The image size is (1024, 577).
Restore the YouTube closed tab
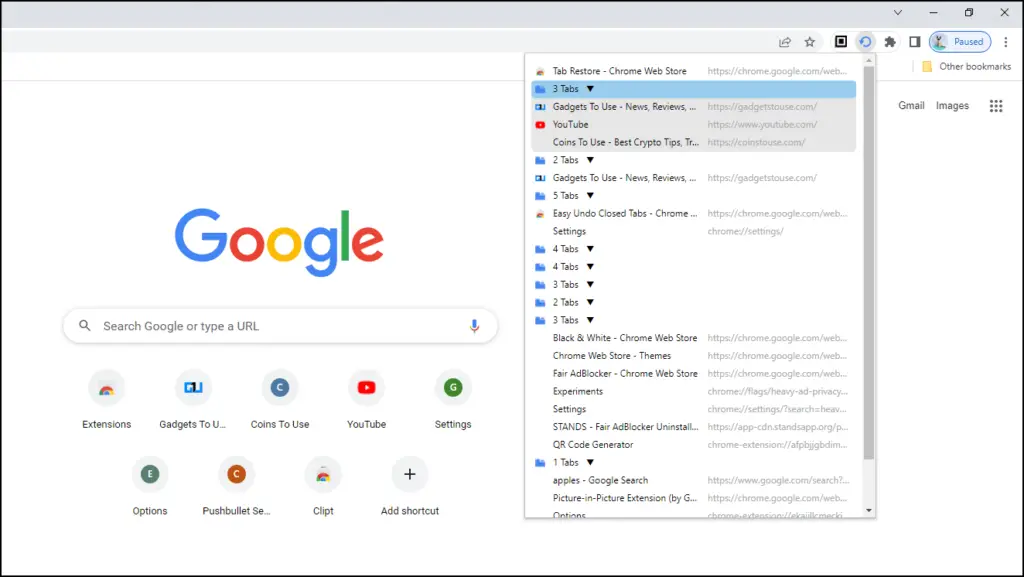pos(694,125)
